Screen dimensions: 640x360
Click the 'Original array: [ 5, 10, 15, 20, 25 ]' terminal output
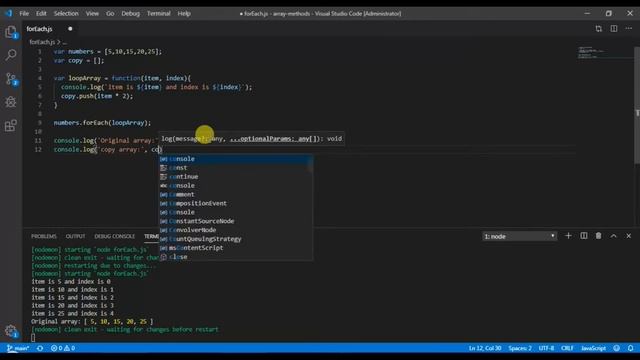[x=92, y=322]
